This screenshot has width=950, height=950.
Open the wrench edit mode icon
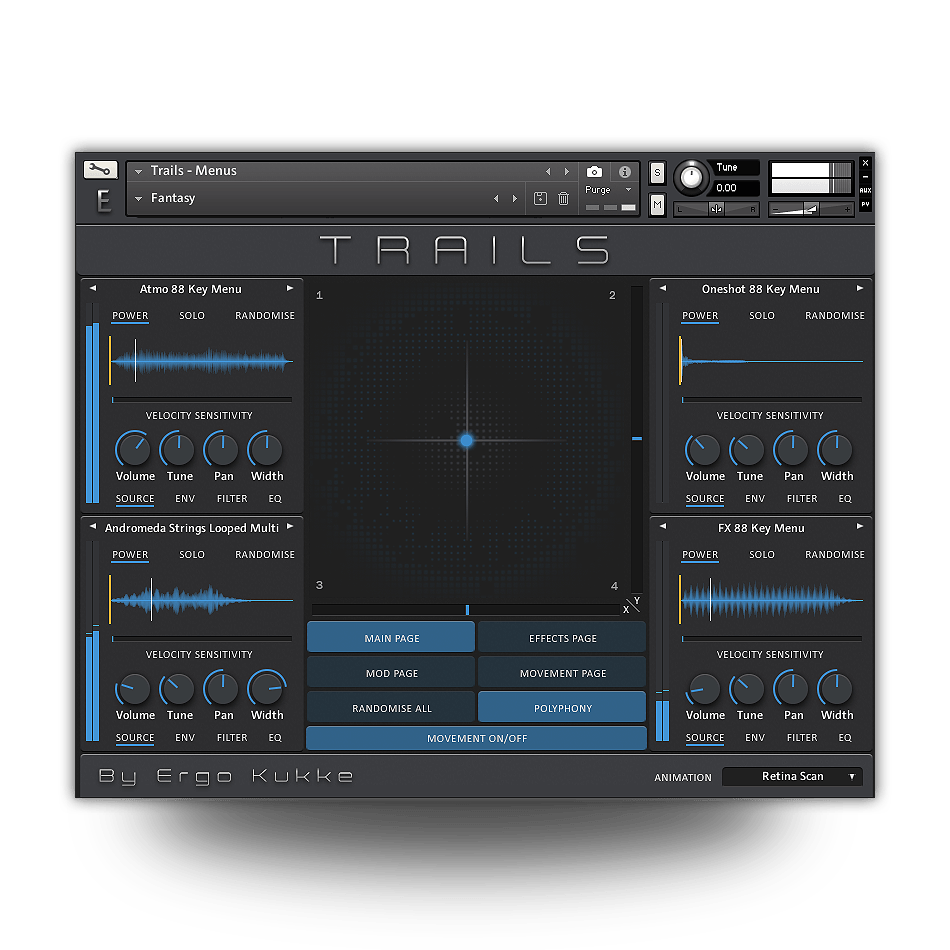point(100,170)
